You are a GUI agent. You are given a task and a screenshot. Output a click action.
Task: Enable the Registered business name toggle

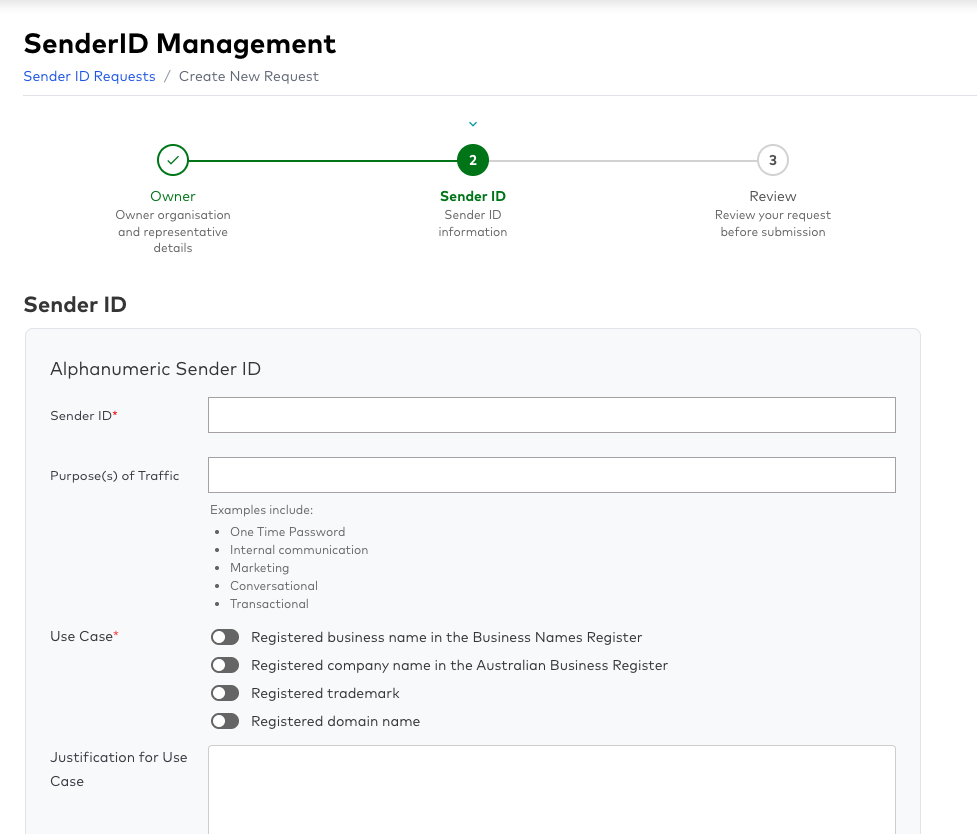225,637
